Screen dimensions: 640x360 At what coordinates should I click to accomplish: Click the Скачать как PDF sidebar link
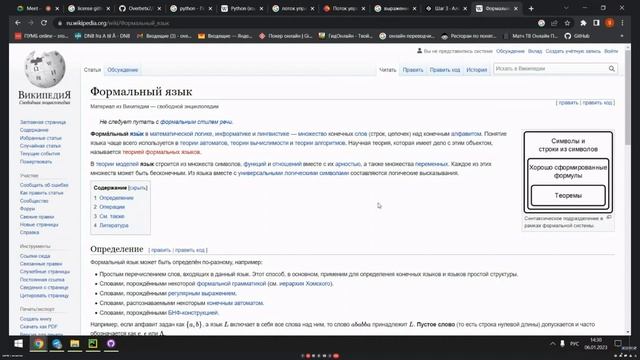38,327
